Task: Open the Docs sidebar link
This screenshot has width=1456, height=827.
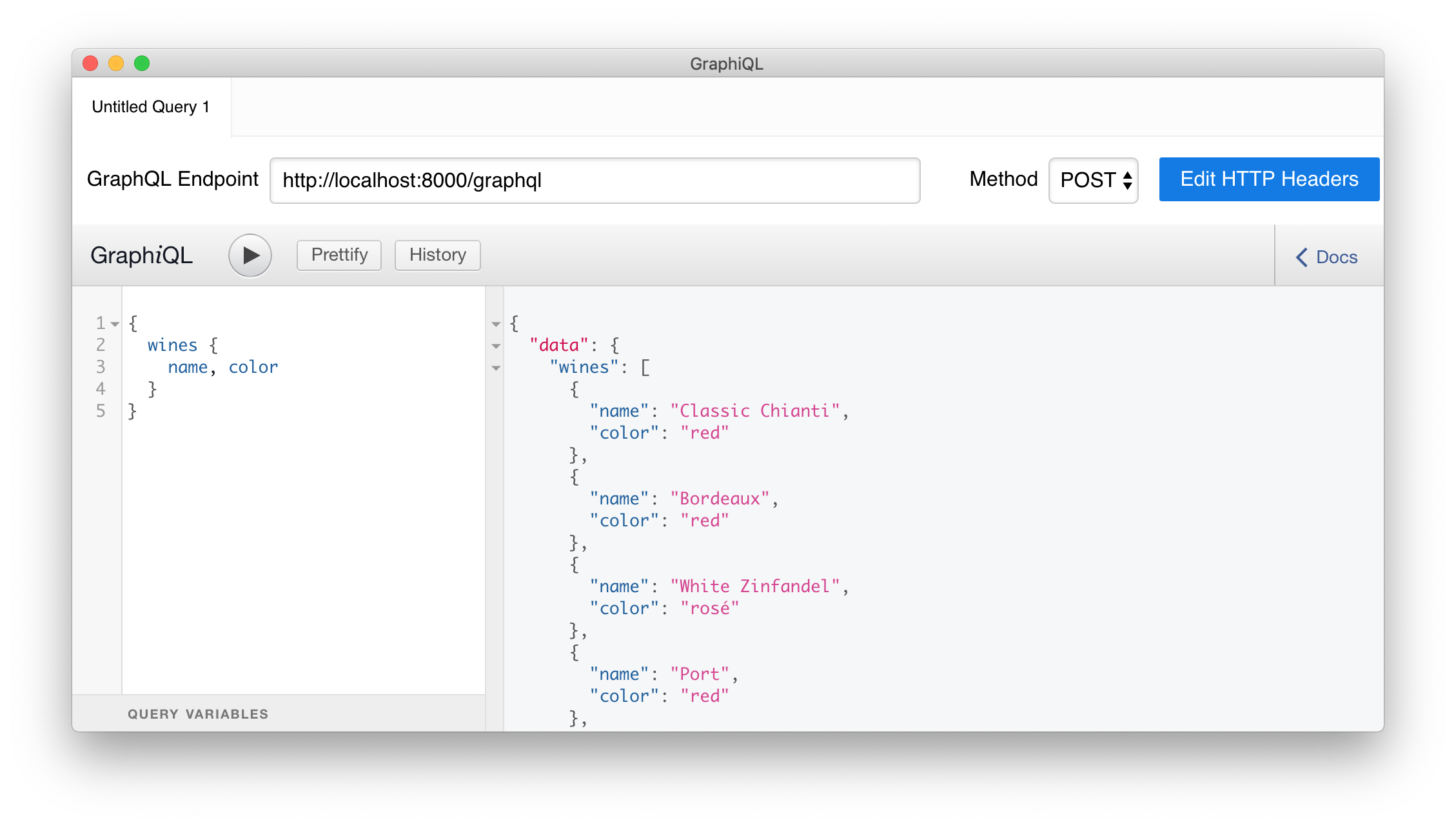Action: [1336, 257]
